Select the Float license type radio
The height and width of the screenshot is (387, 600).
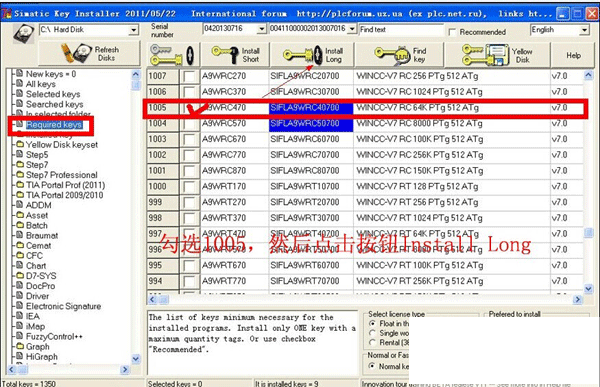pyautogui.click(x=372, y=323)
